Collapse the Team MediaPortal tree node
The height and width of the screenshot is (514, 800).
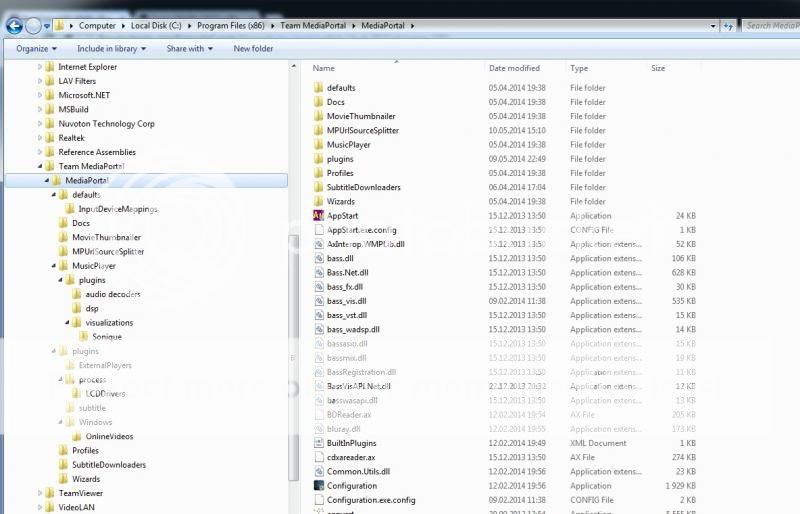pyautogui.click(x=40, y=167)
